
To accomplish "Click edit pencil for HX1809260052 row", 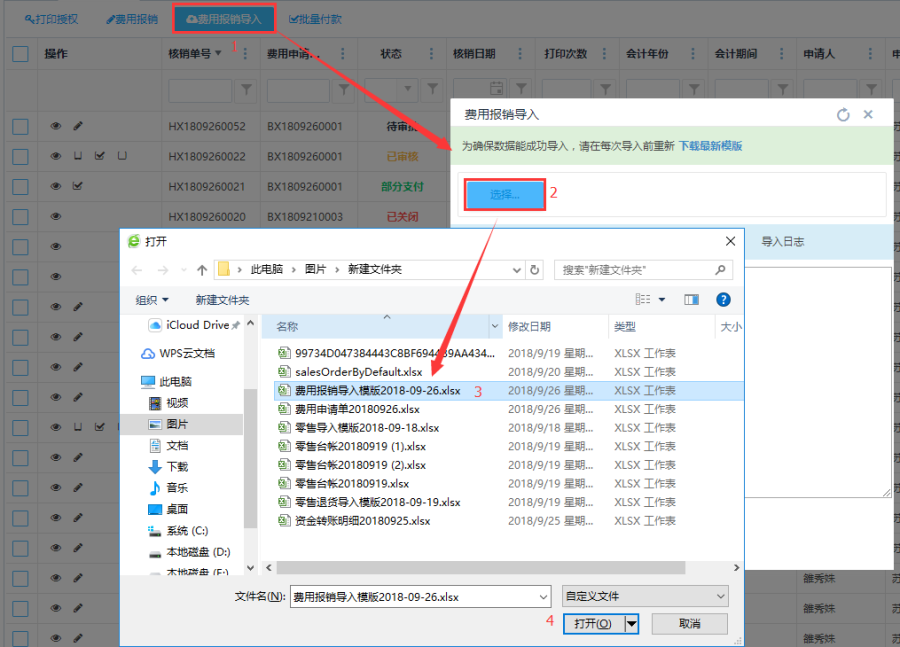I will pyautogui.click(x=78, y=126).
